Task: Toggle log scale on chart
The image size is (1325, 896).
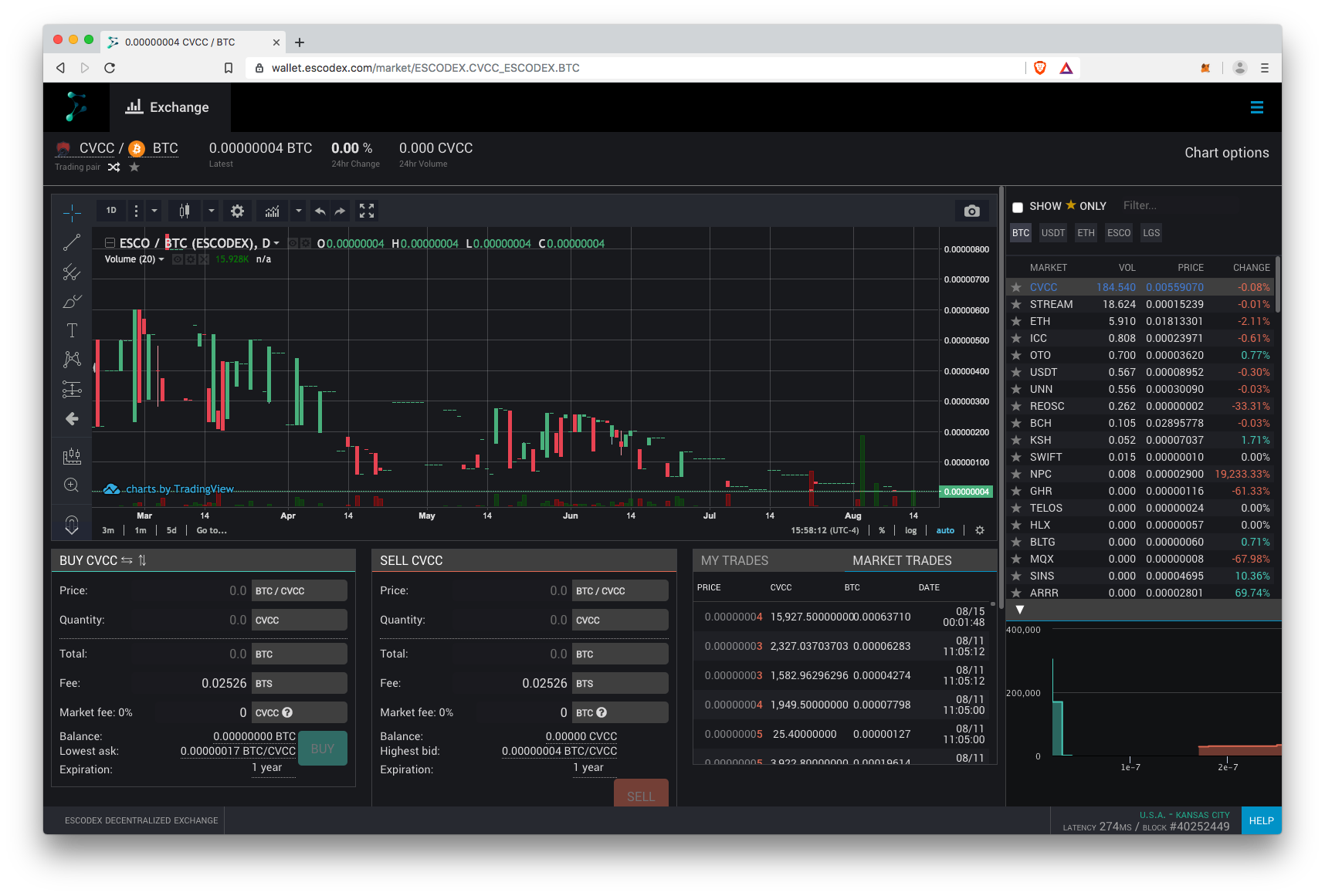Action: pyautogui.click(x=911, y=530)
